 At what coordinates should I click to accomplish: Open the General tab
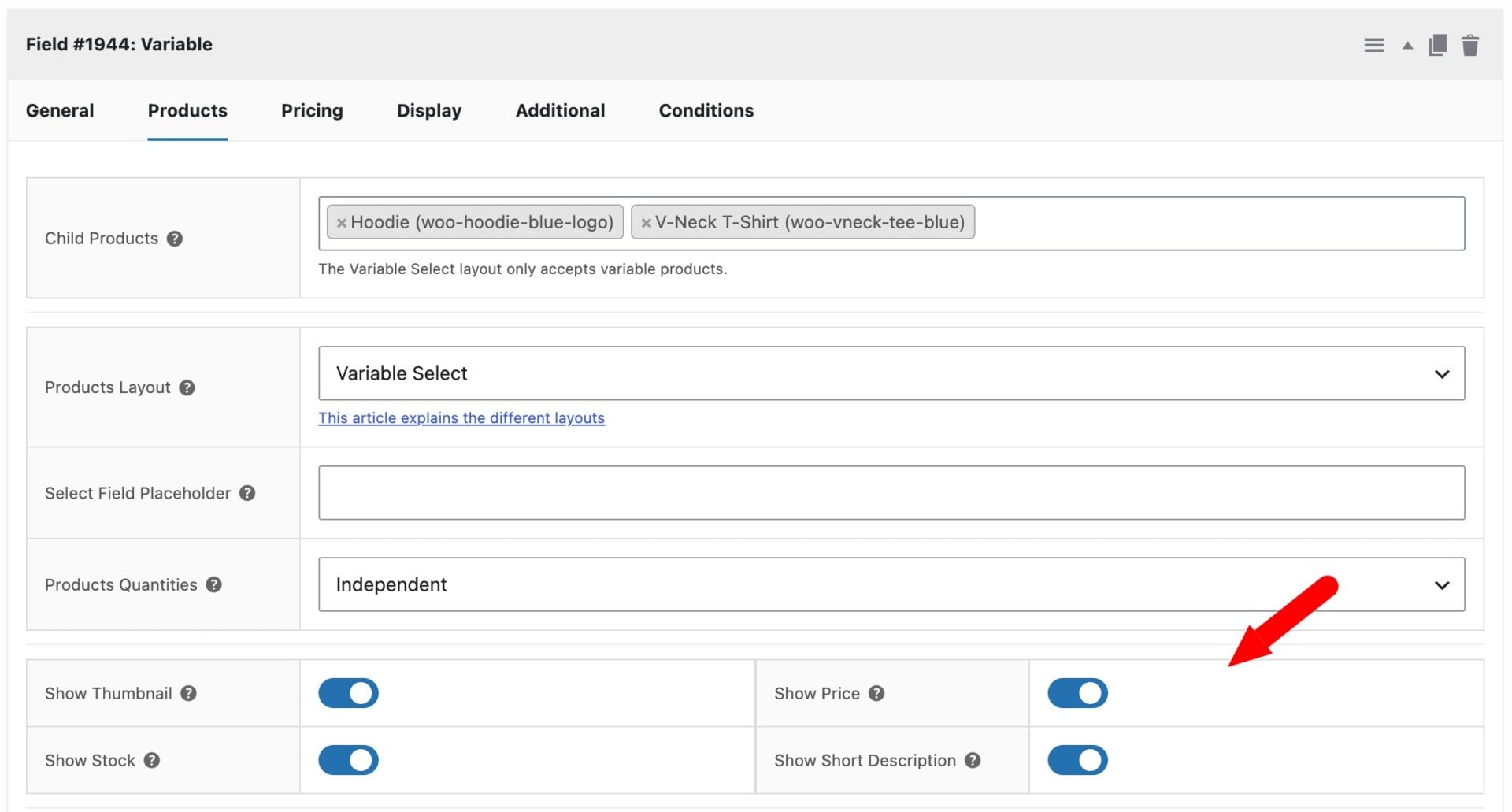tap(60, 111)
